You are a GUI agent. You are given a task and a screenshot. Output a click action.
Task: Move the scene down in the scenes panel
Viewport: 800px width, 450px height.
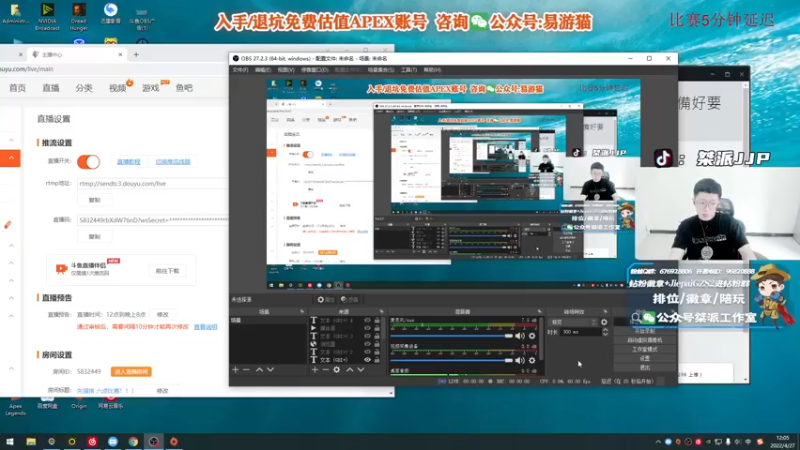click(x=270, y=369)
